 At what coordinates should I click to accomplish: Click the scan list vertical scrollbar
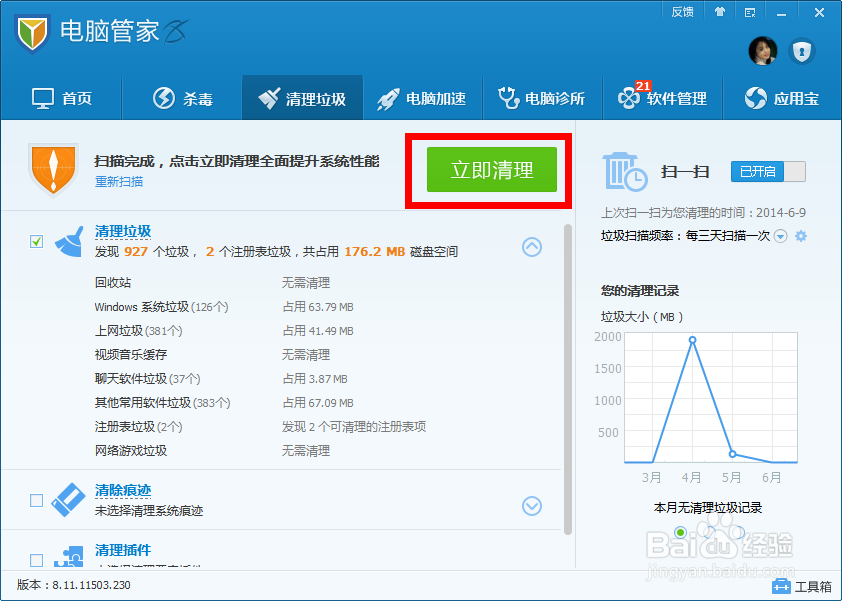[568, 379]
